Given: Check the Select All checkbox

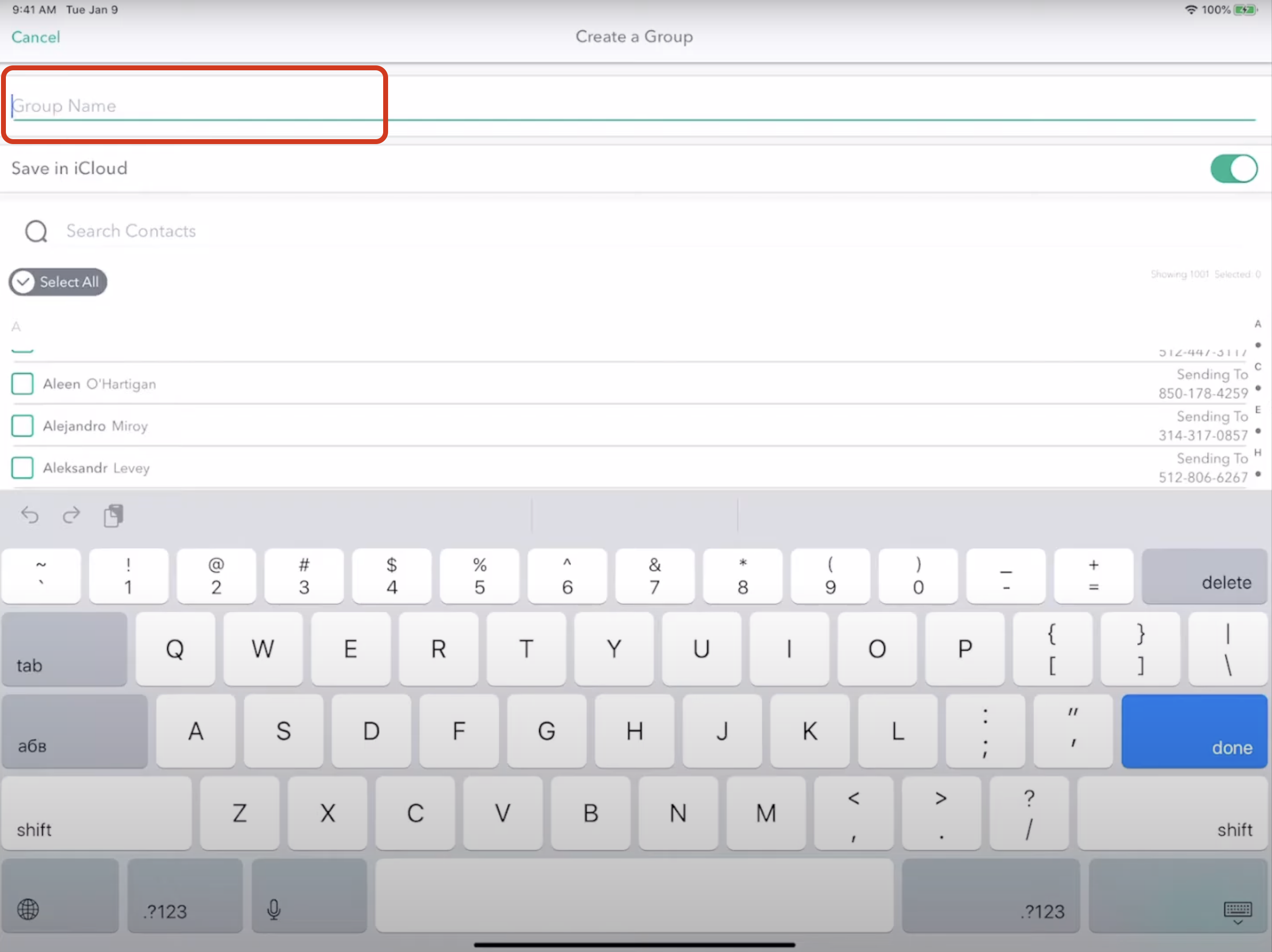Looking at the screenshot, I should click(x=22, y=282).
